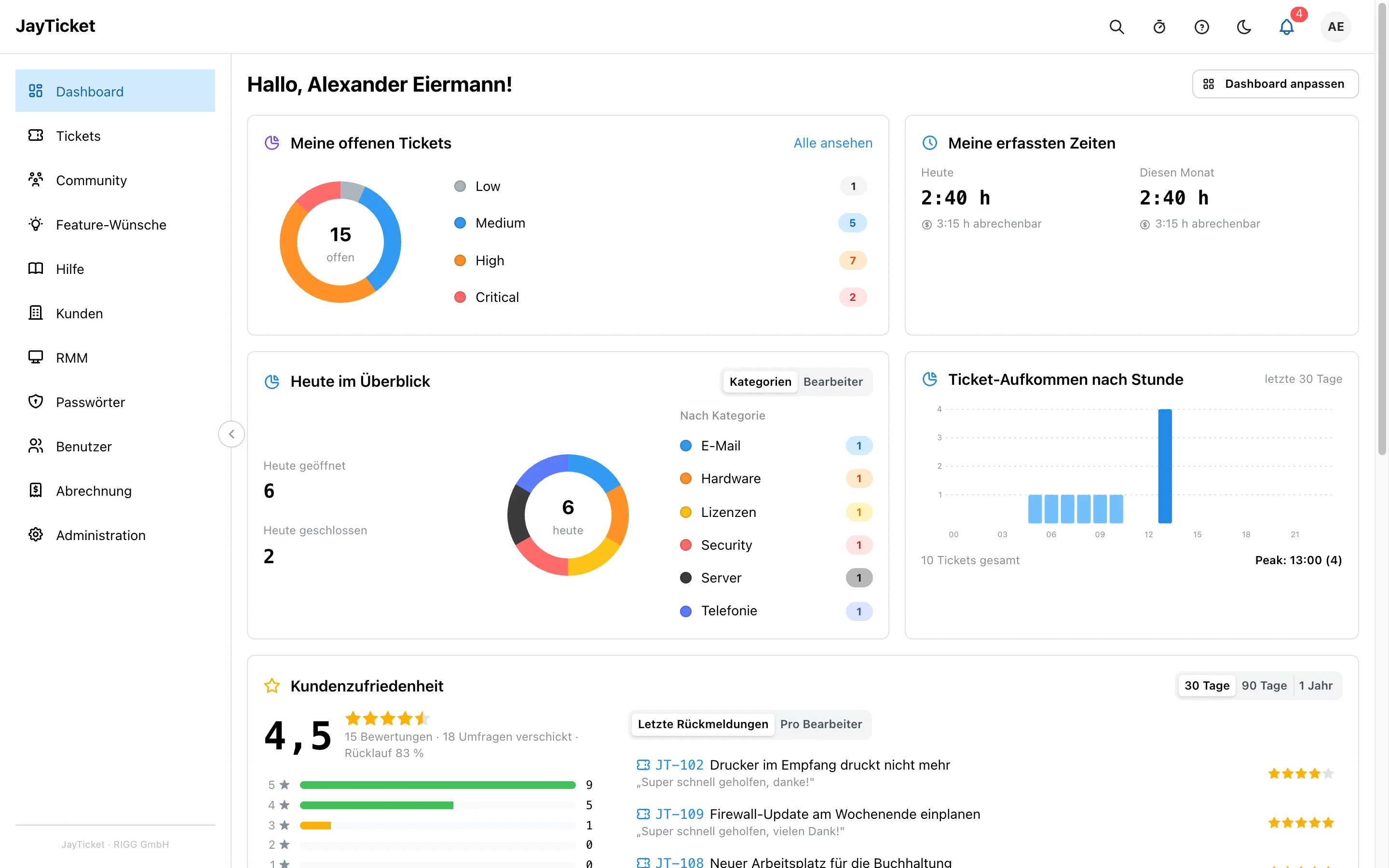Open the AE user avatar menu
This screenshot has width=1389, height=868.
tap(1335, 27)
